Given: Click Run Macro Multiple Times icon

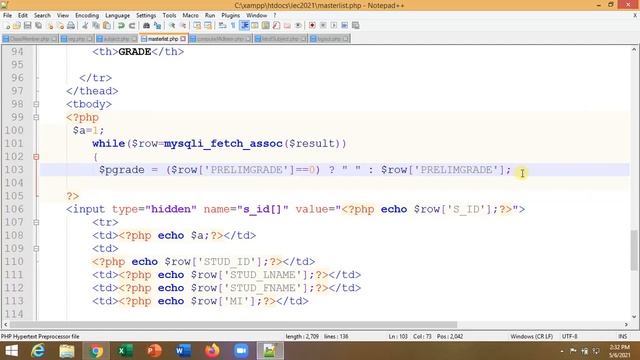Looking at the screenshot, I should pos(344,25).
